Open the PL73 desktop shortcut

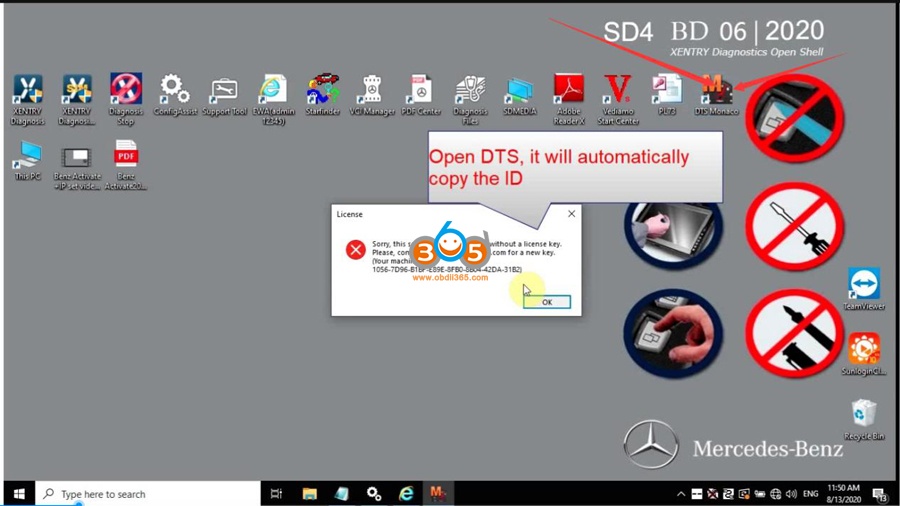(x=667, y=95)
